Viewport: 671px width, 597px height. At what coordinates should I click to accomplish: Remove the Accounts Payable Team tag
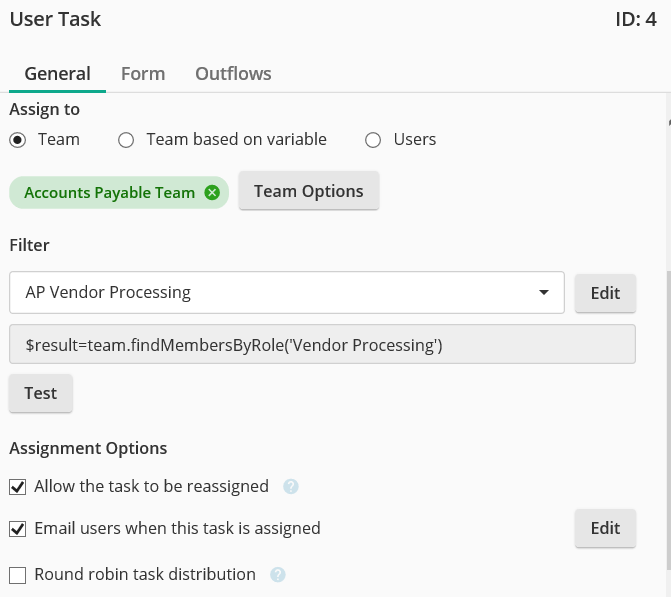(212, 193)
